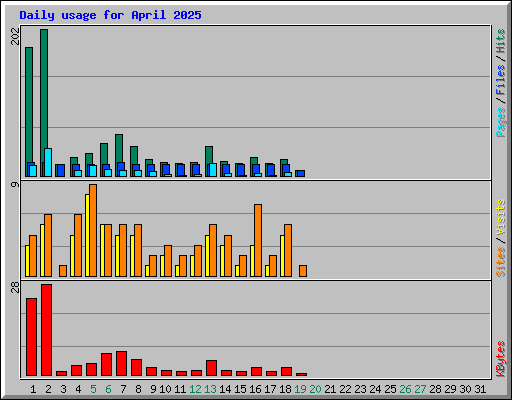The image size is (512, 400).
Task: Click the "Daily usage for April 2025" title
Action: click(x=110, y=15)
